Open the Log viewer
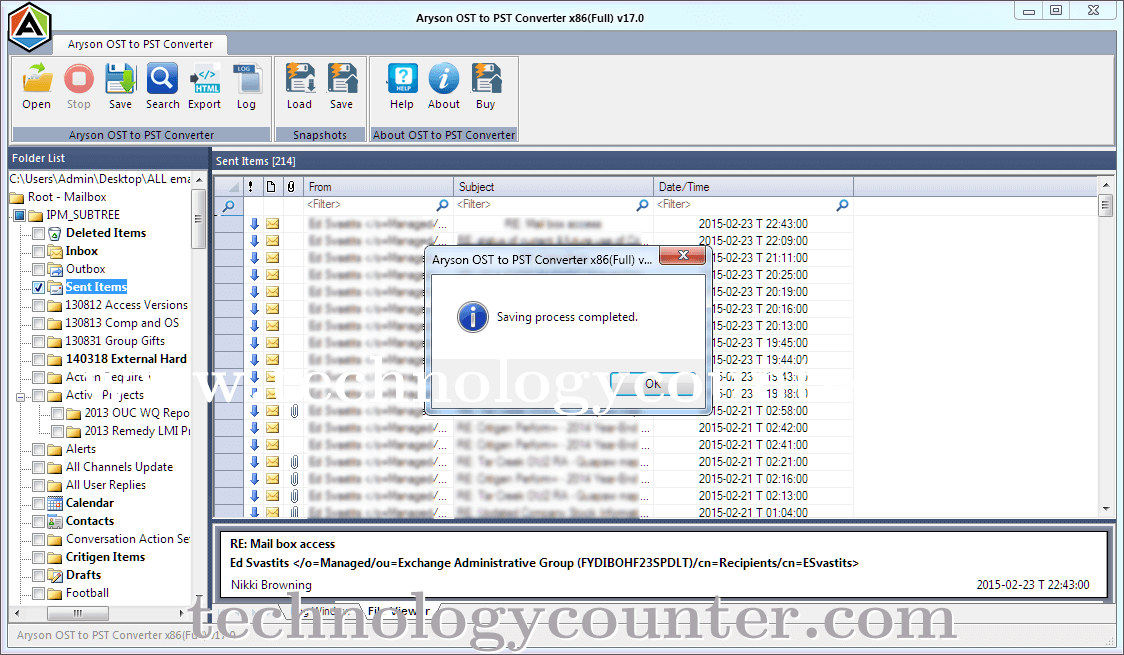 point(247,79)
